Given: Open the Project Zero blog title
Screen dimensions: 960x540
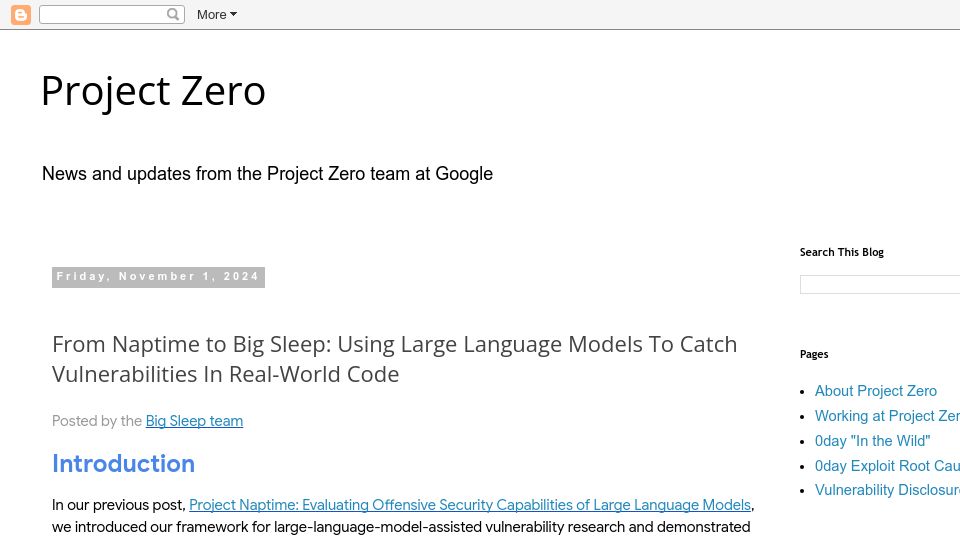Looking at the screenshot, I should pos(153,91).
